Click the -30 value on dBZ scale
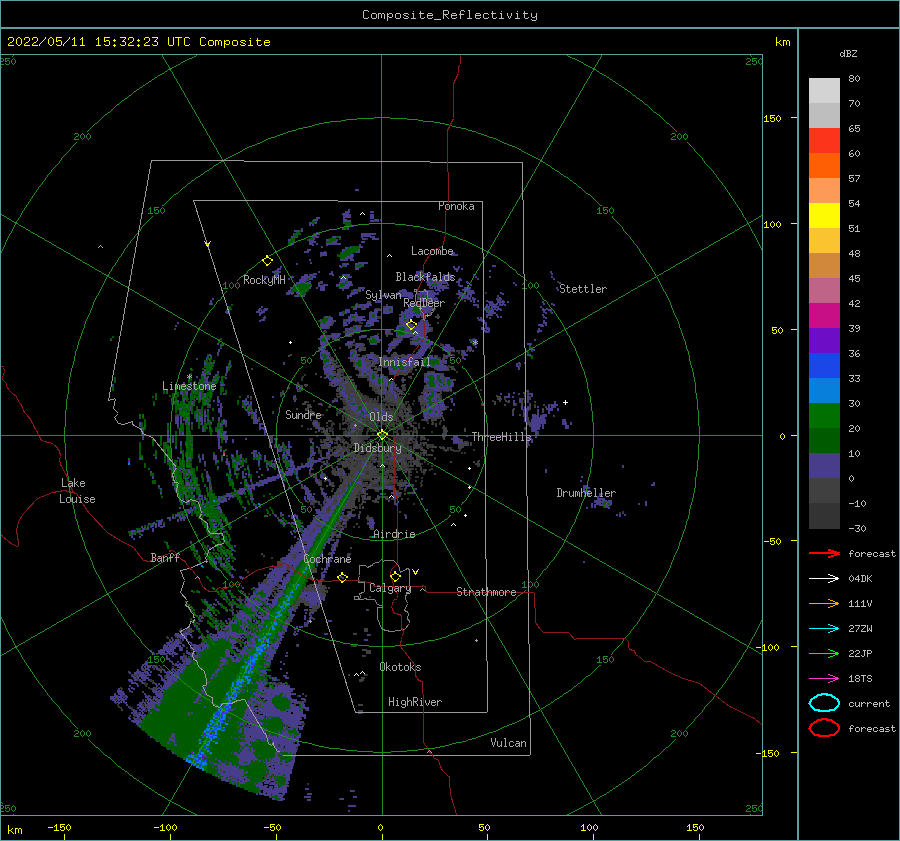This screenshot has height=841, width=900. tap(857, 528)
